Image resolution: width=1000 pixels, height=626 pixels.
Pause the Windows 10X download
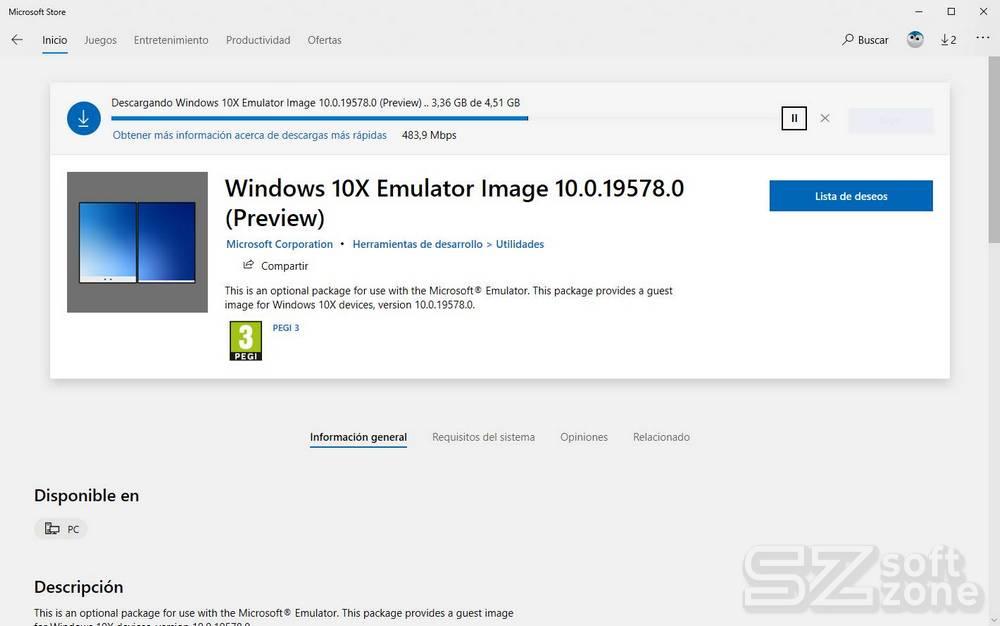(794, 118)
